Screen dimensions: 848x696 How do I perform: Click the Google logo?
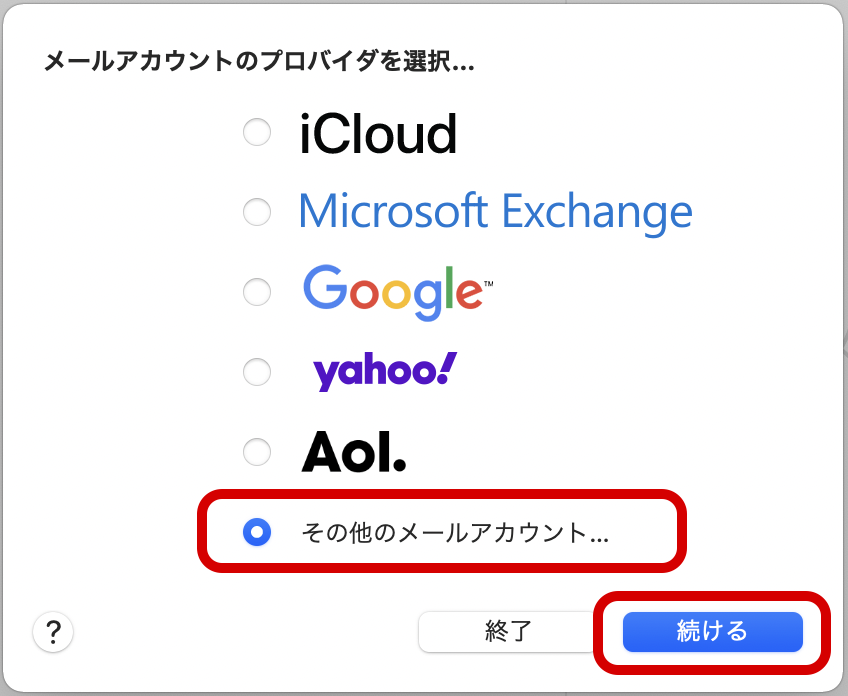[397, 291]
